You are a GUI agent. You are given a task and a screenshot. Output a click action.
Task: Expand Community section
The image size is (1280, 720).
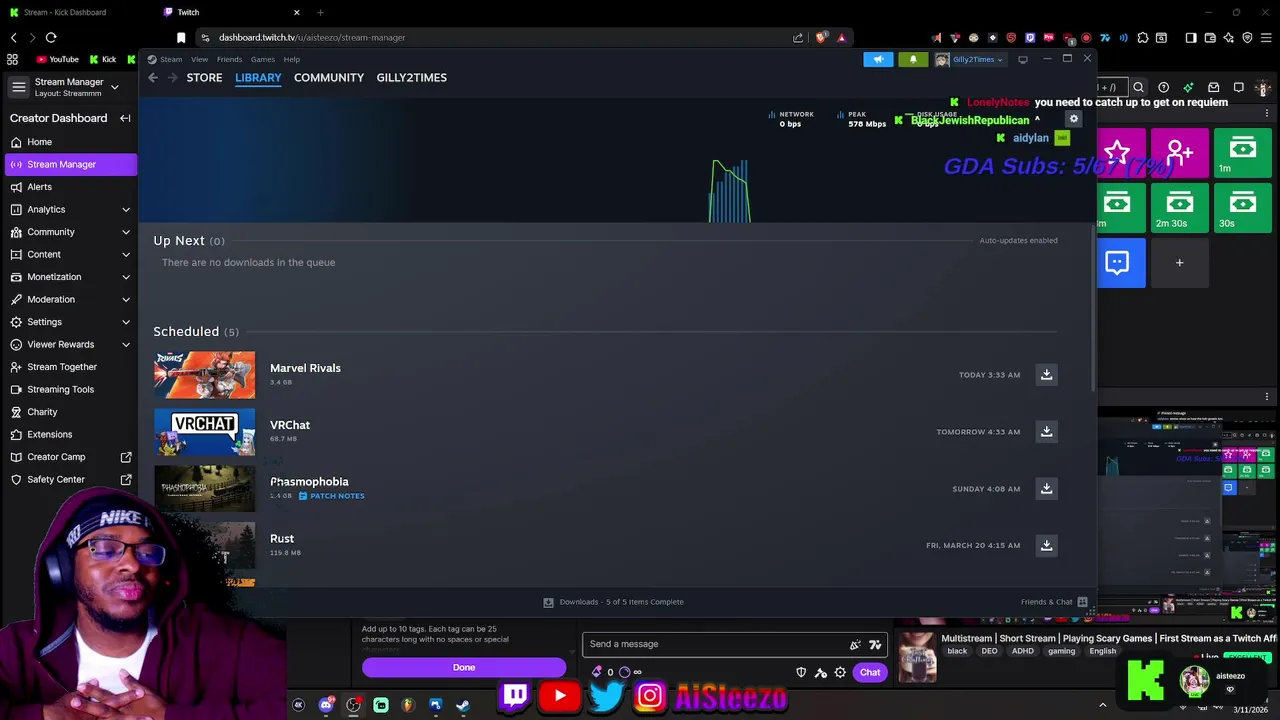(x=69, y=232)
